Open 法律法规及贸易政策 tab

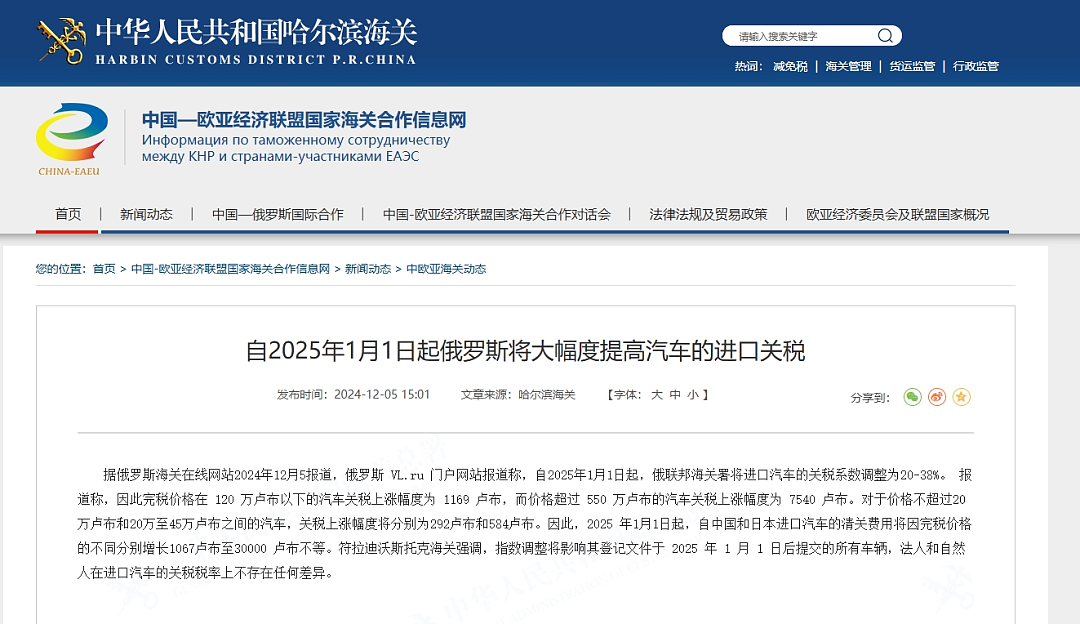coord(708,214)
